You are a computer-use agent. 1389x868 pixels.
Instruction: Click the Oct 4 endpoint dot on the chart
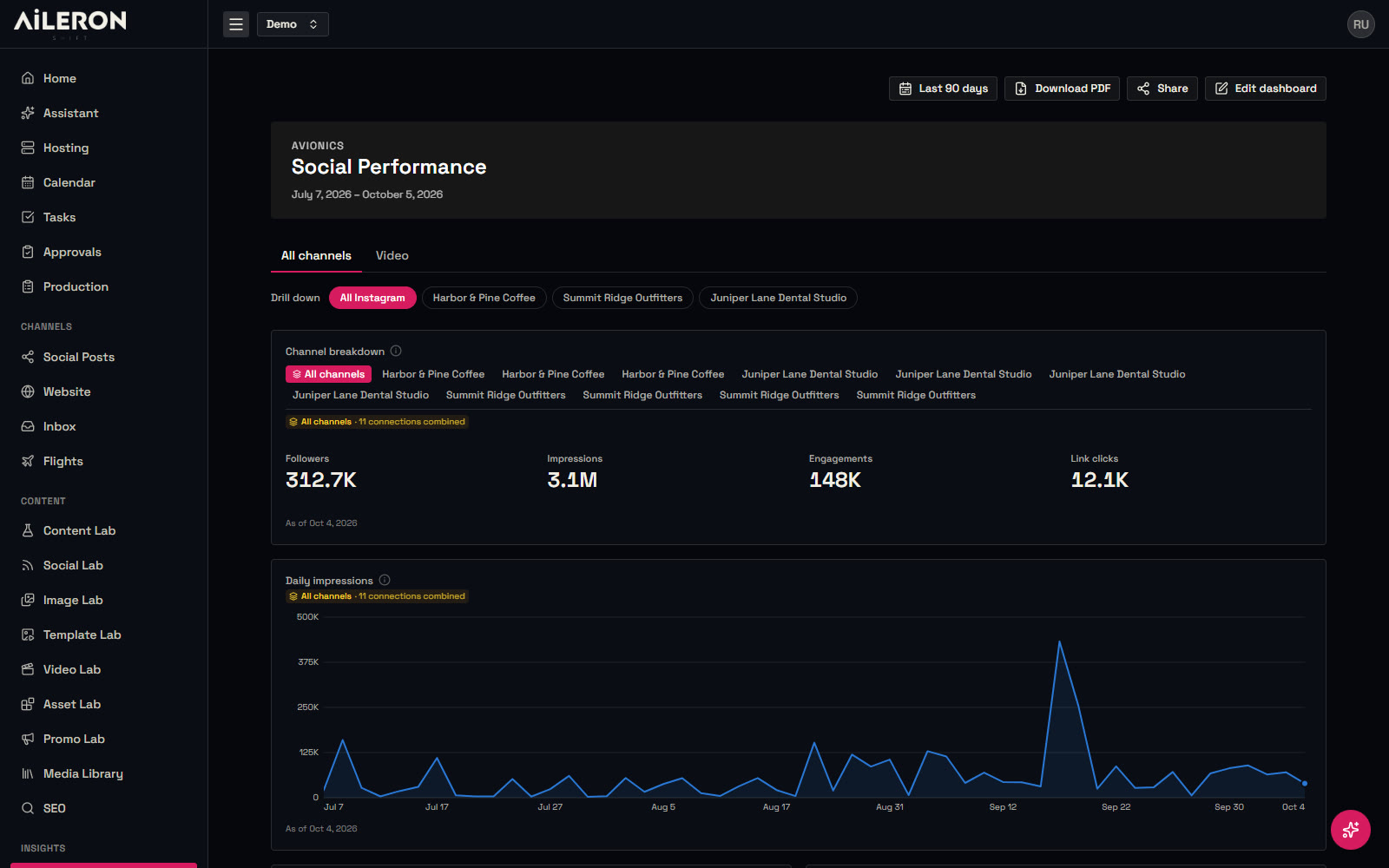[1305, 784]
